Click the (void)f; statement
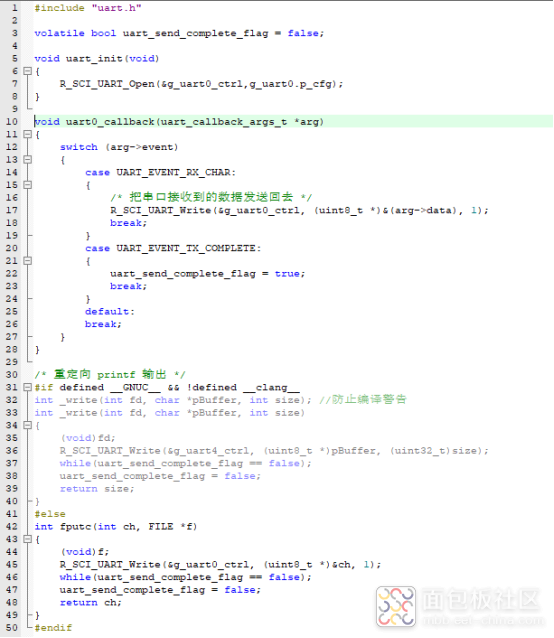This screenshot has height=638, width=554. point(85,552)
